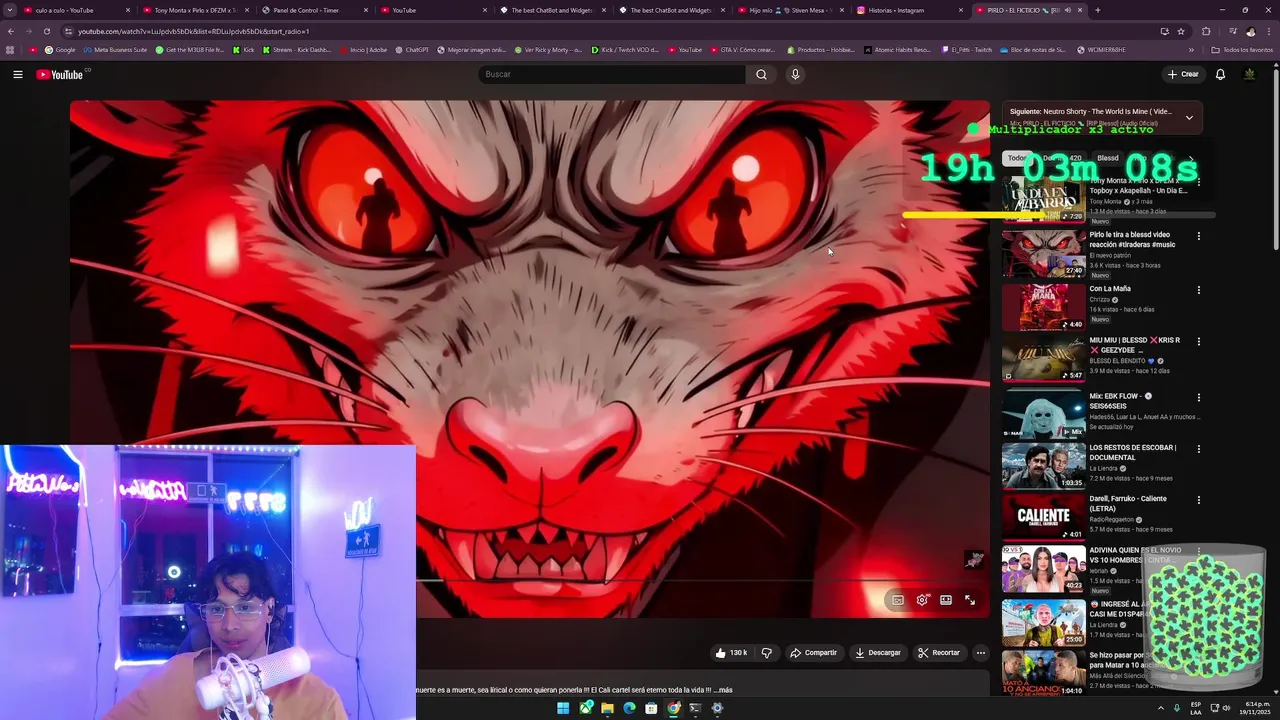The height and width of the screenshot is (720, 1280).
Task: Click the magnifying glass search button
Action: click(x=761, y=74)
